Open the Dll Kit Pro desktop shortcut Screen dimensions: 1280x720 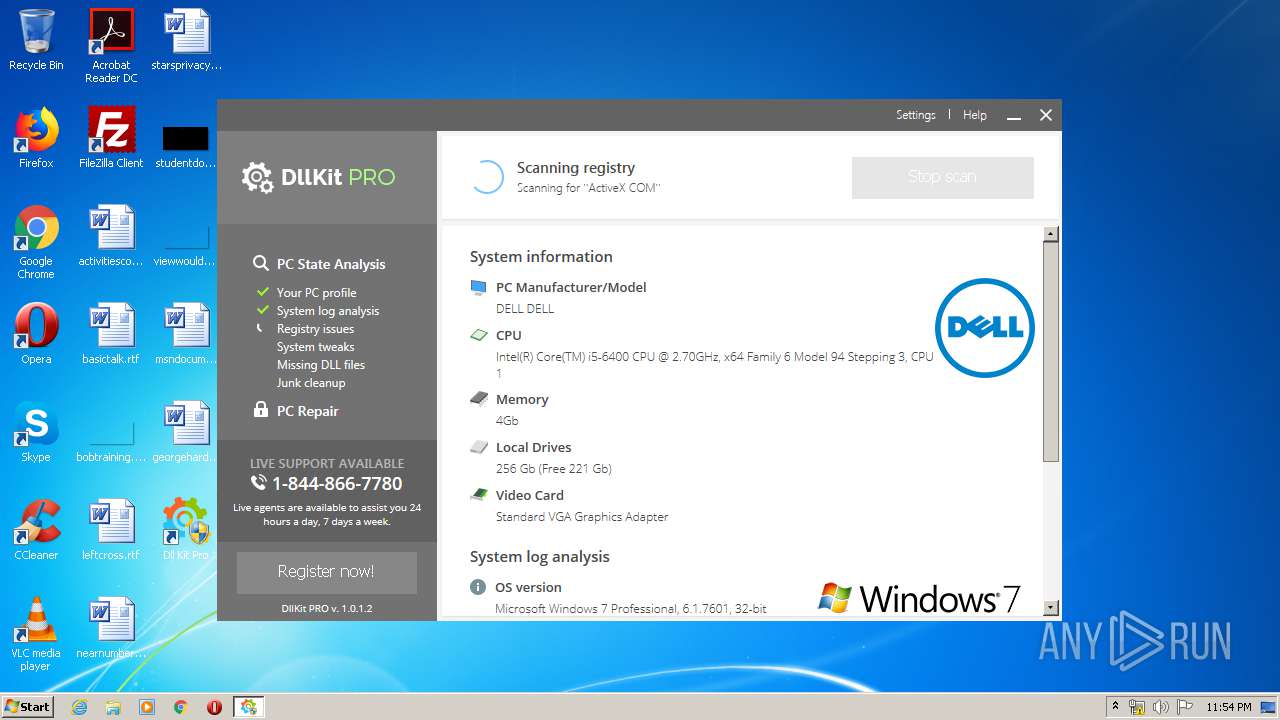coord(186,530)
